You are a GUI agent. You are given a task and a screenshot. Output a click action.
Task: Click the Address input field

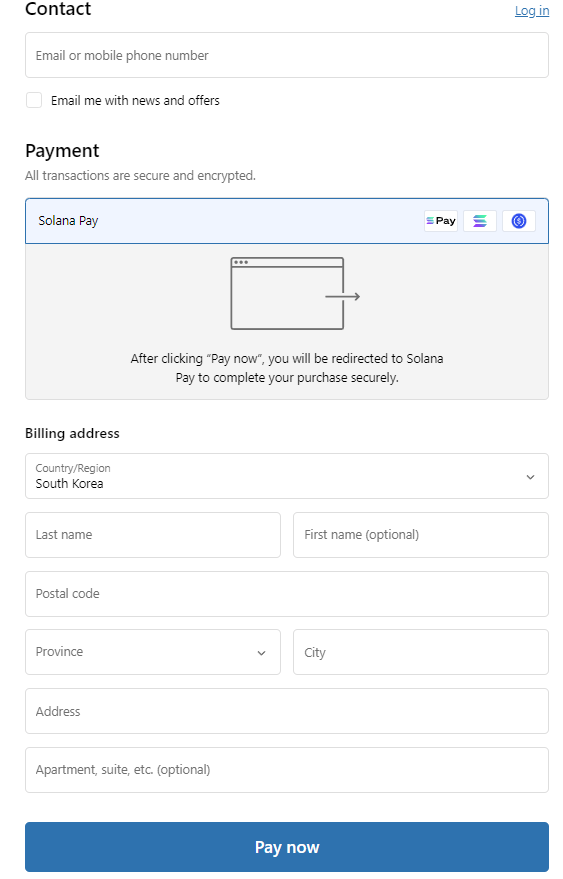(x=287, y=711)
